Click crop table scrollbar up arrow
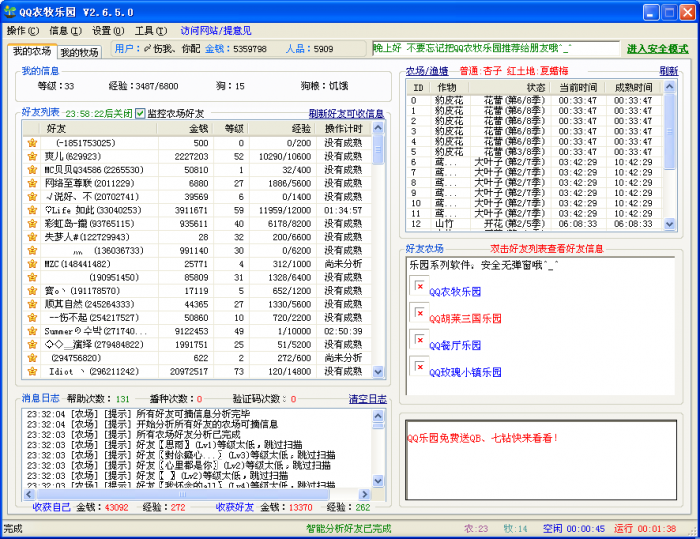 point(669,86)
